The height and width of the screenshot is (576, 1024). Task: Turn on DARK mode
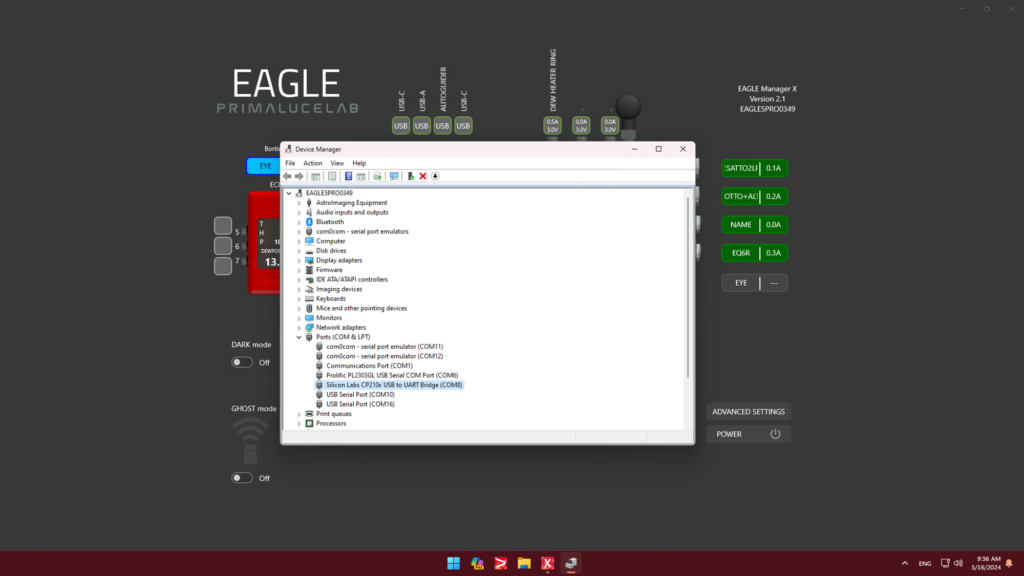[241, 361]
